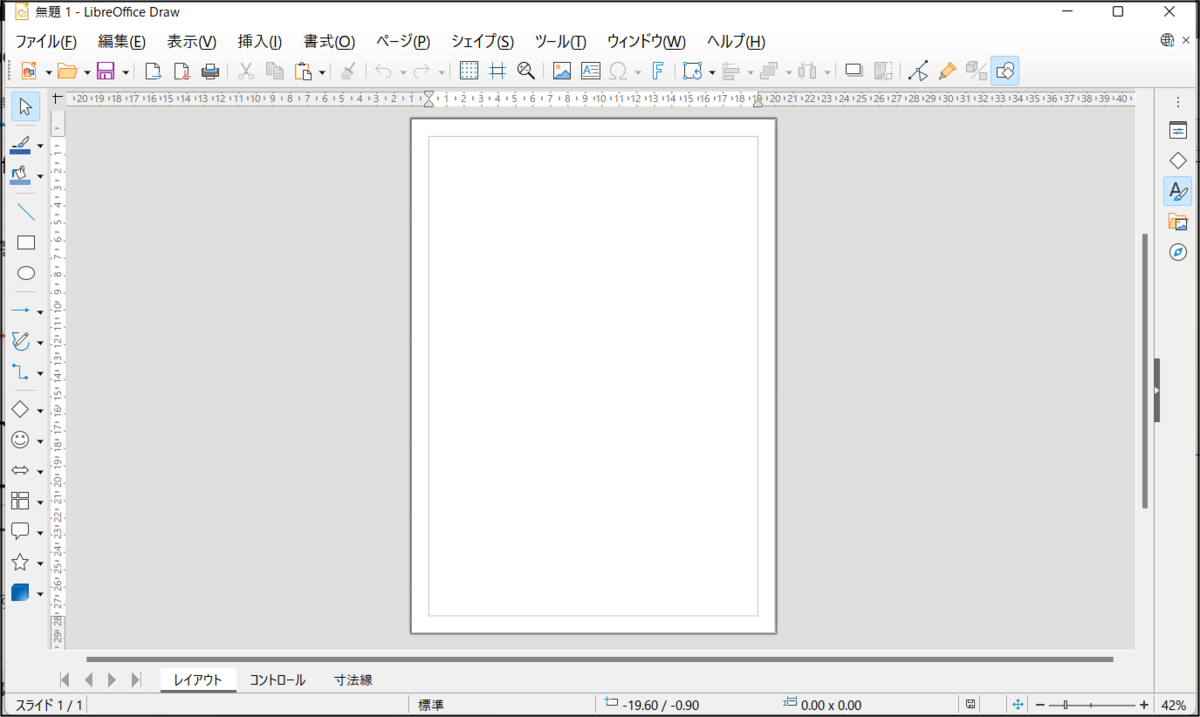The image size is (1200, 717).
Task: Click the Copy icon
Action: [x=275, y=71]
